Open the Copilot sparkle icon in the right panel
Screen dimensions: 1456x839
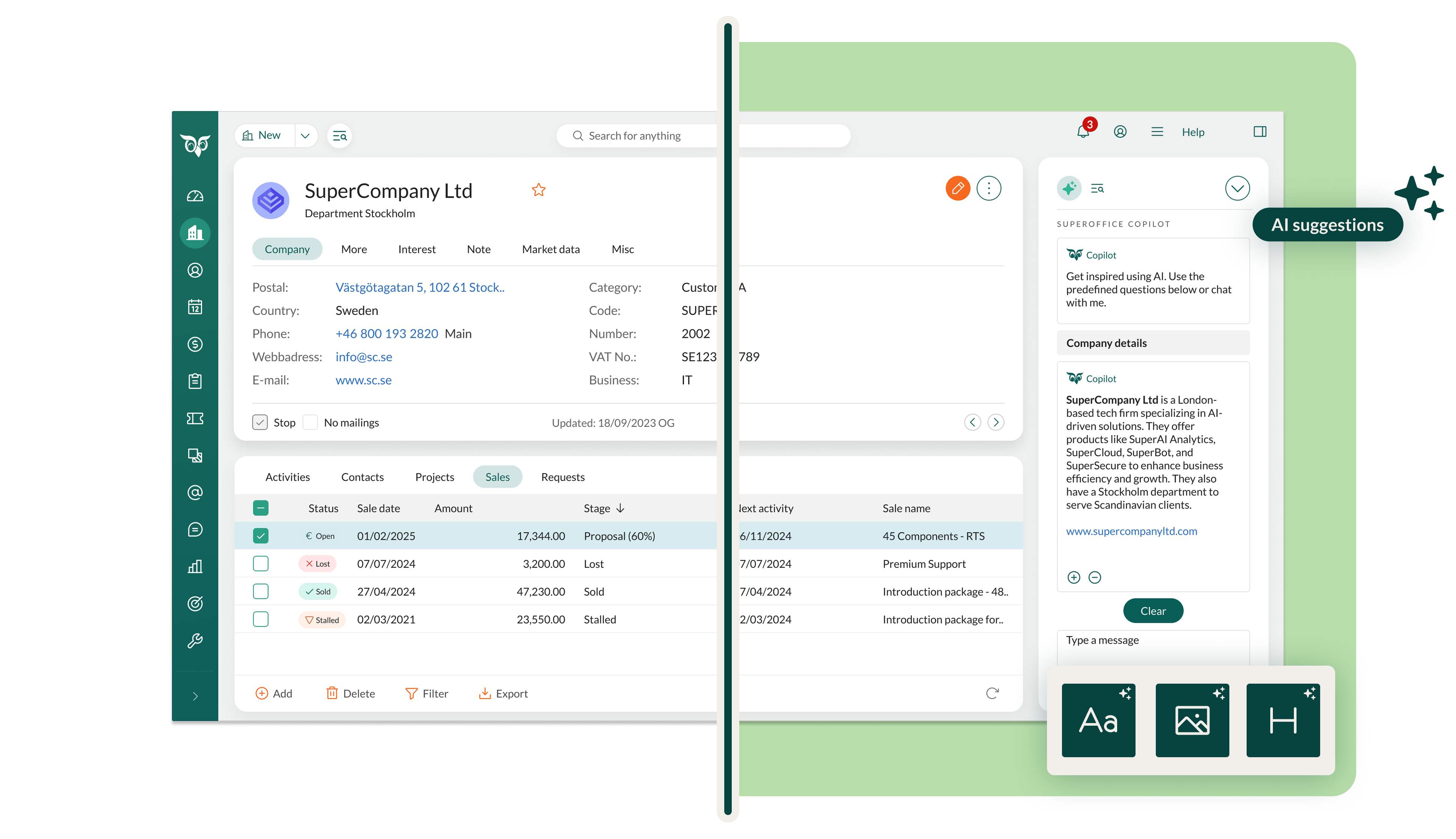click(x=1069, y=188)
